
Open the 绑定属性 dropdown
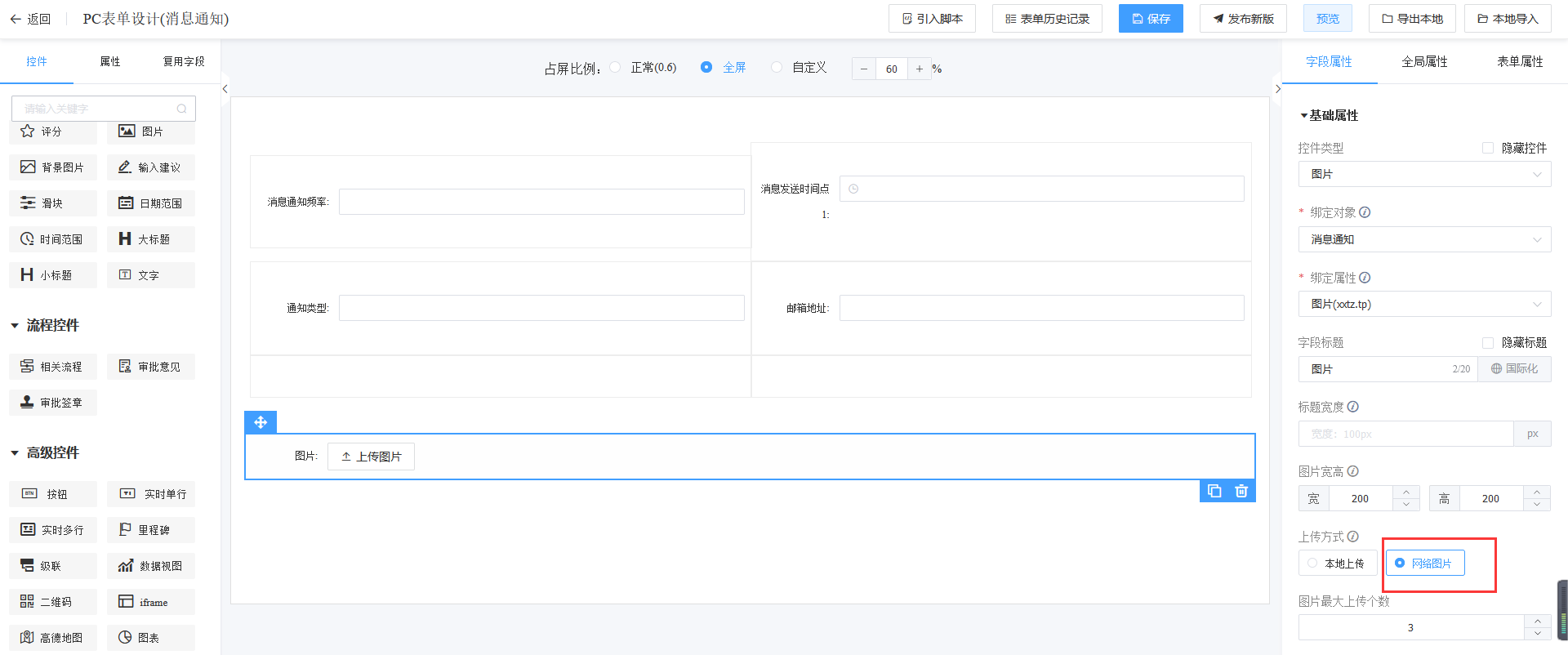(x=1424, y=305)
